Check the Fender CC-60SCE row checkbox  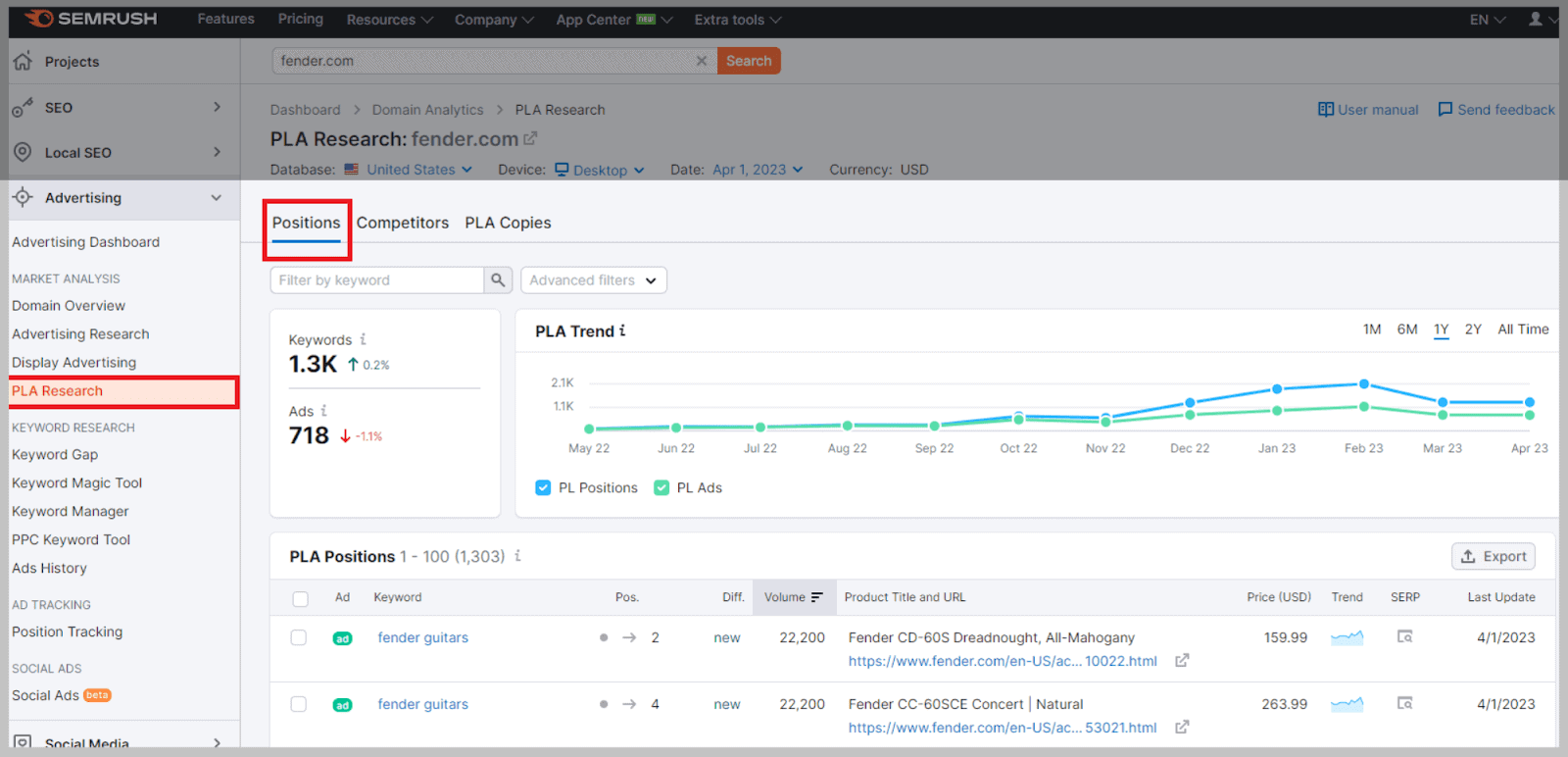tap(299, 704)
